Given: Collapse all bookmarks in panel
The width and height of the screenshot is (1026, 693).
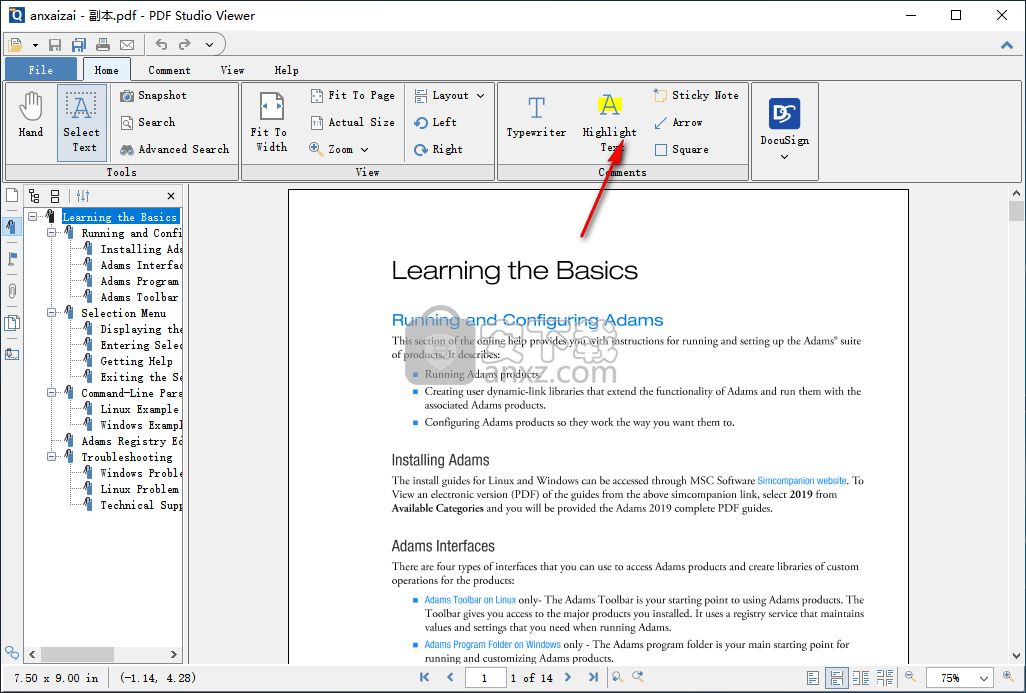Looking at the screenshot, I should click(55, 196).
